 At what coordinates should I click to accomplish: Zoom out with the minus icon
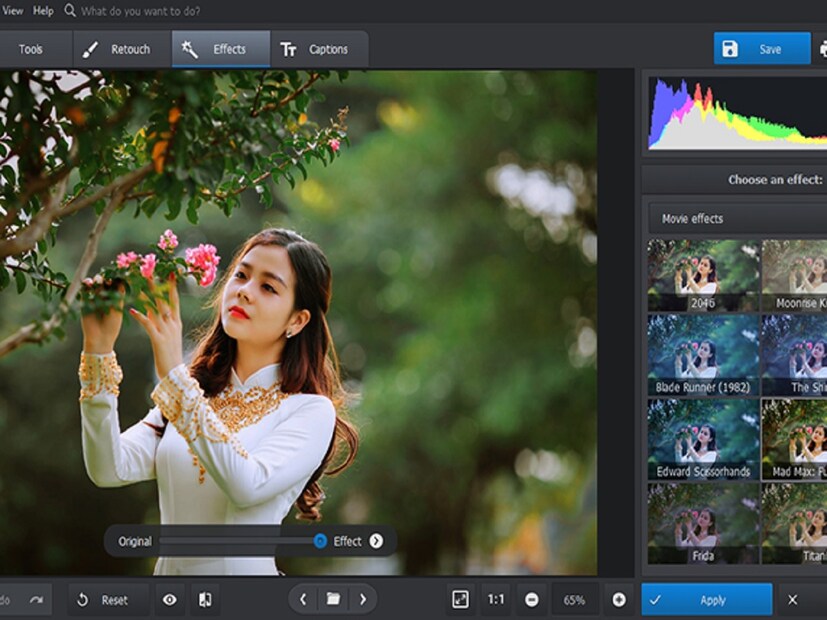[532, 600]
